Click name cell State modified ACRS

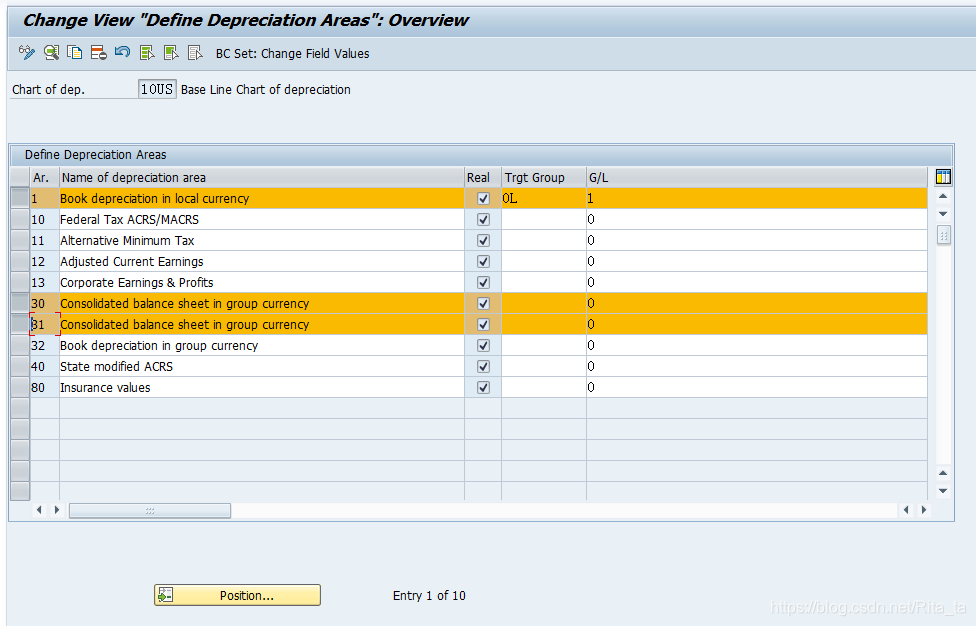coord(262,367)
